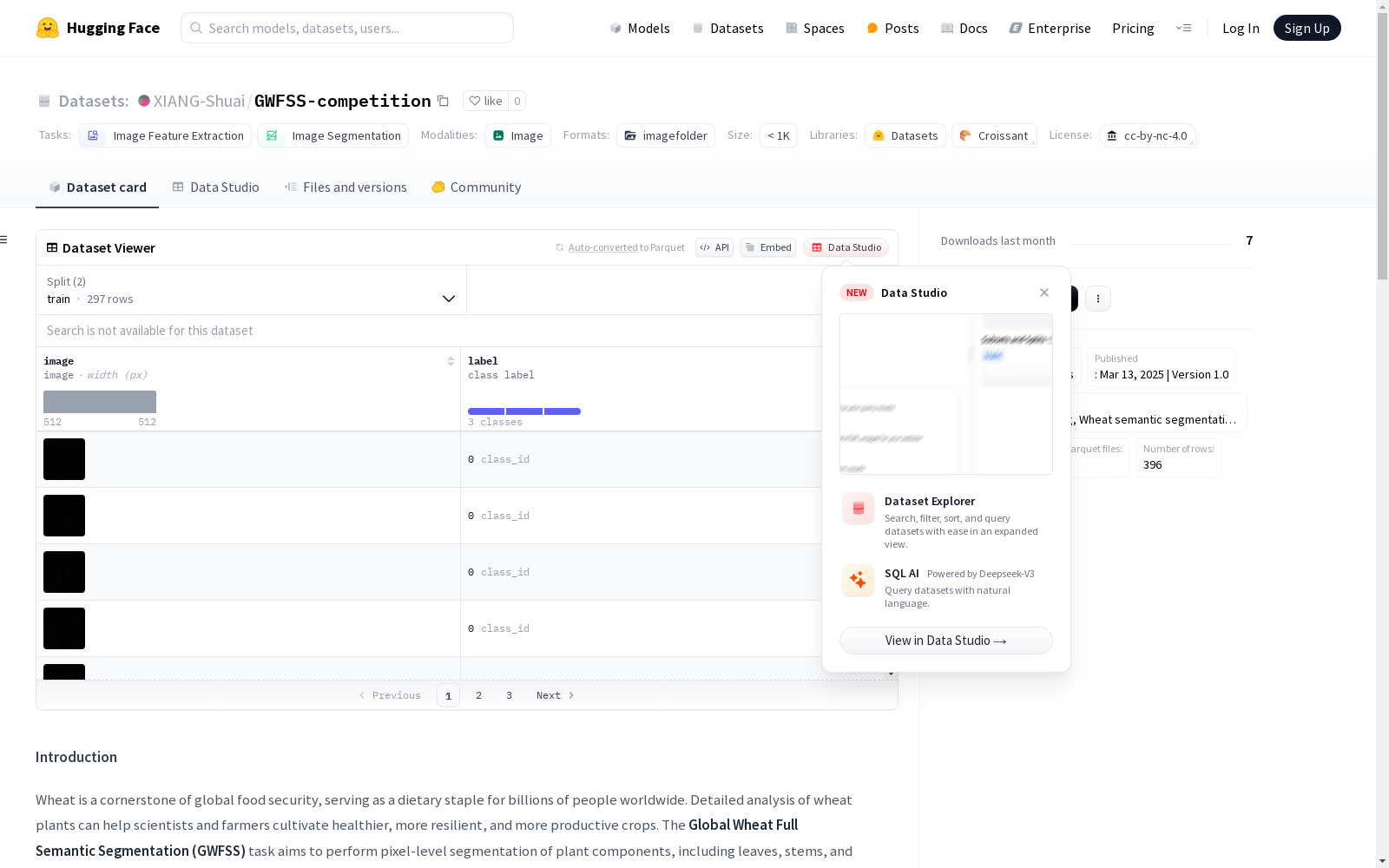
Task: Click the Dataset Explorer icon
Action: pyautogui.click(x=859, y=509)
